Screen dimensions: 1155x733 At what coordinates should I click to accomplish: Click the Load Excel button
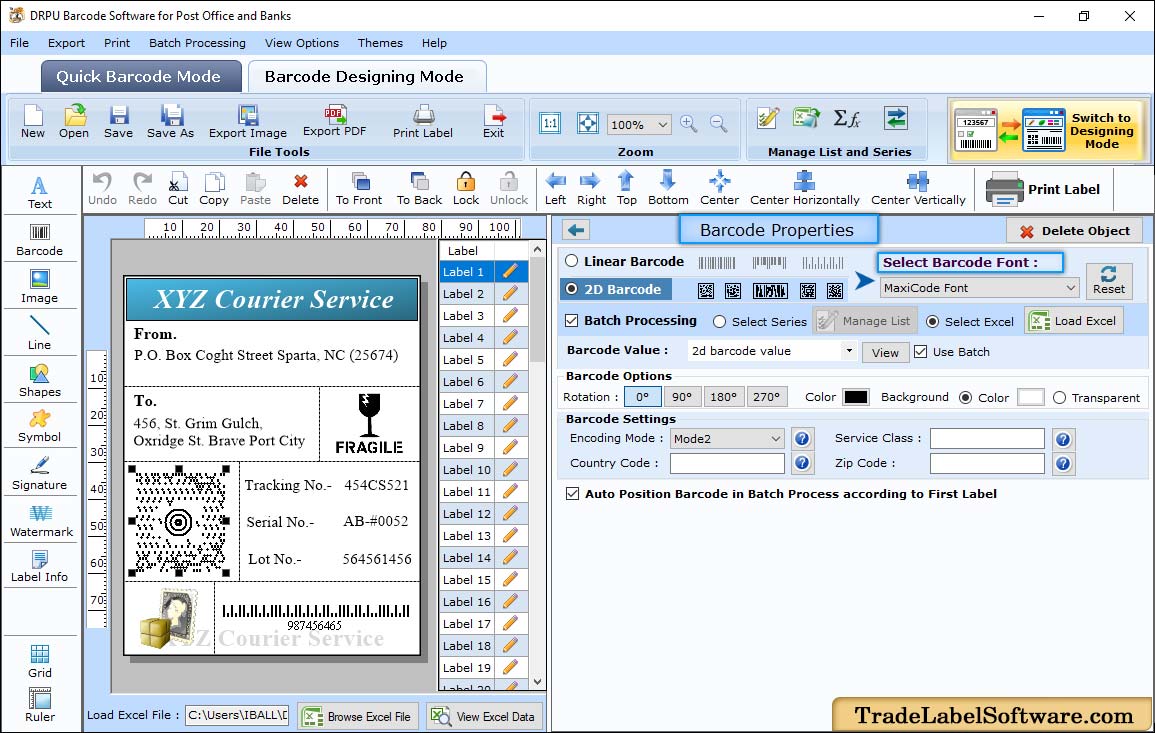pos(1074,321)
